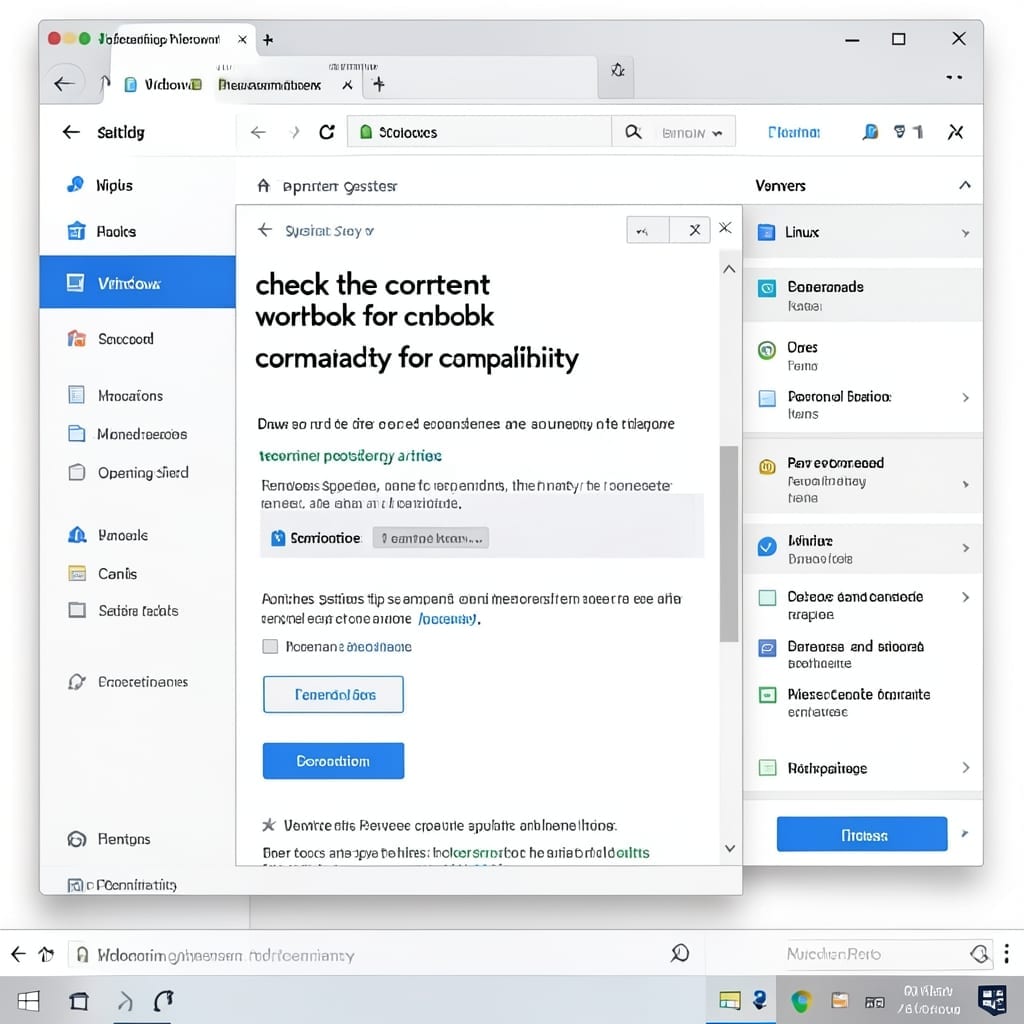
Task: Open the Windows Start button
Action: [27, 1000]
